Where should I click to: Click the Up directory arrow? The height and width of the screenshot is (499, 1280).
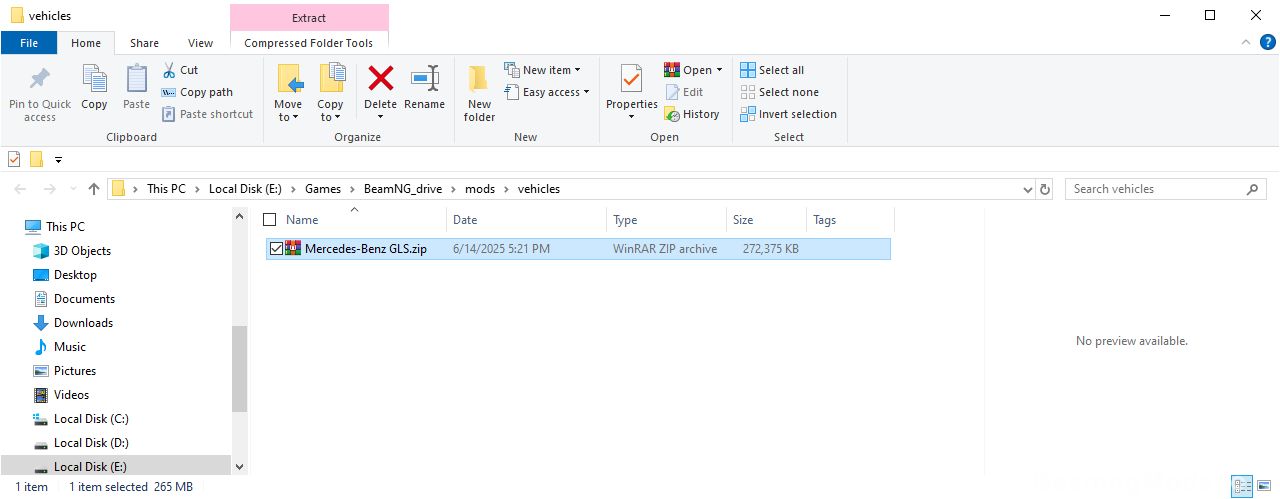click(94, 189)
